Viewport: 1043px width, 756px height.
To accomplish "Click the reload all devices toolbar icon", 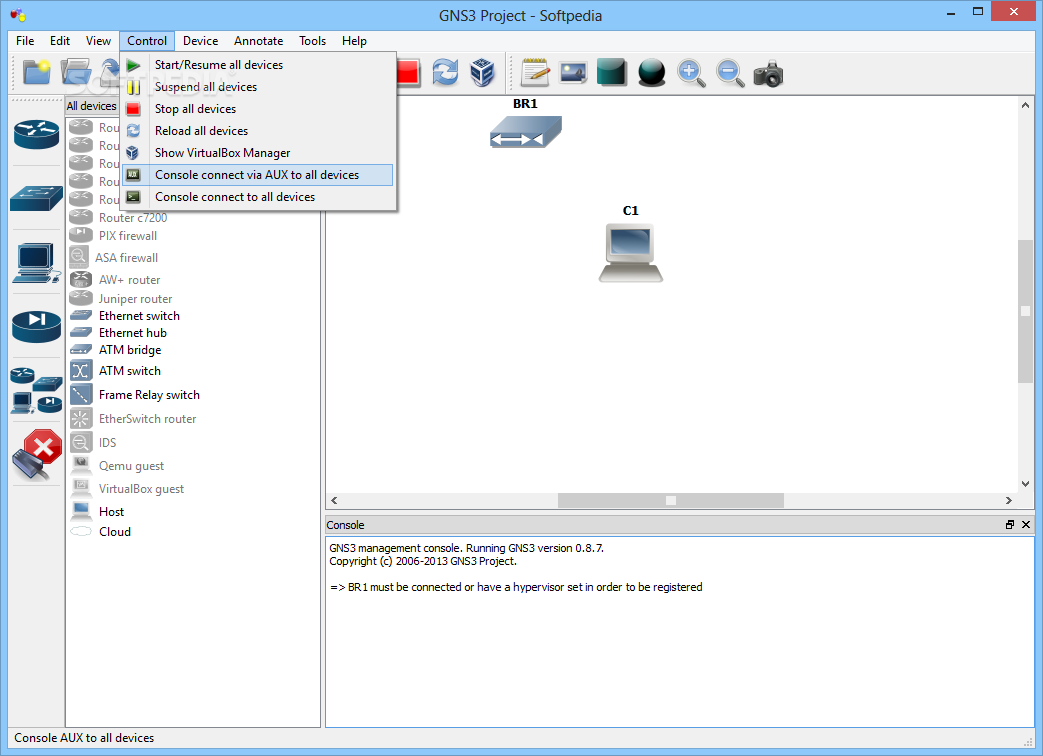I will (x=445, y=72).
